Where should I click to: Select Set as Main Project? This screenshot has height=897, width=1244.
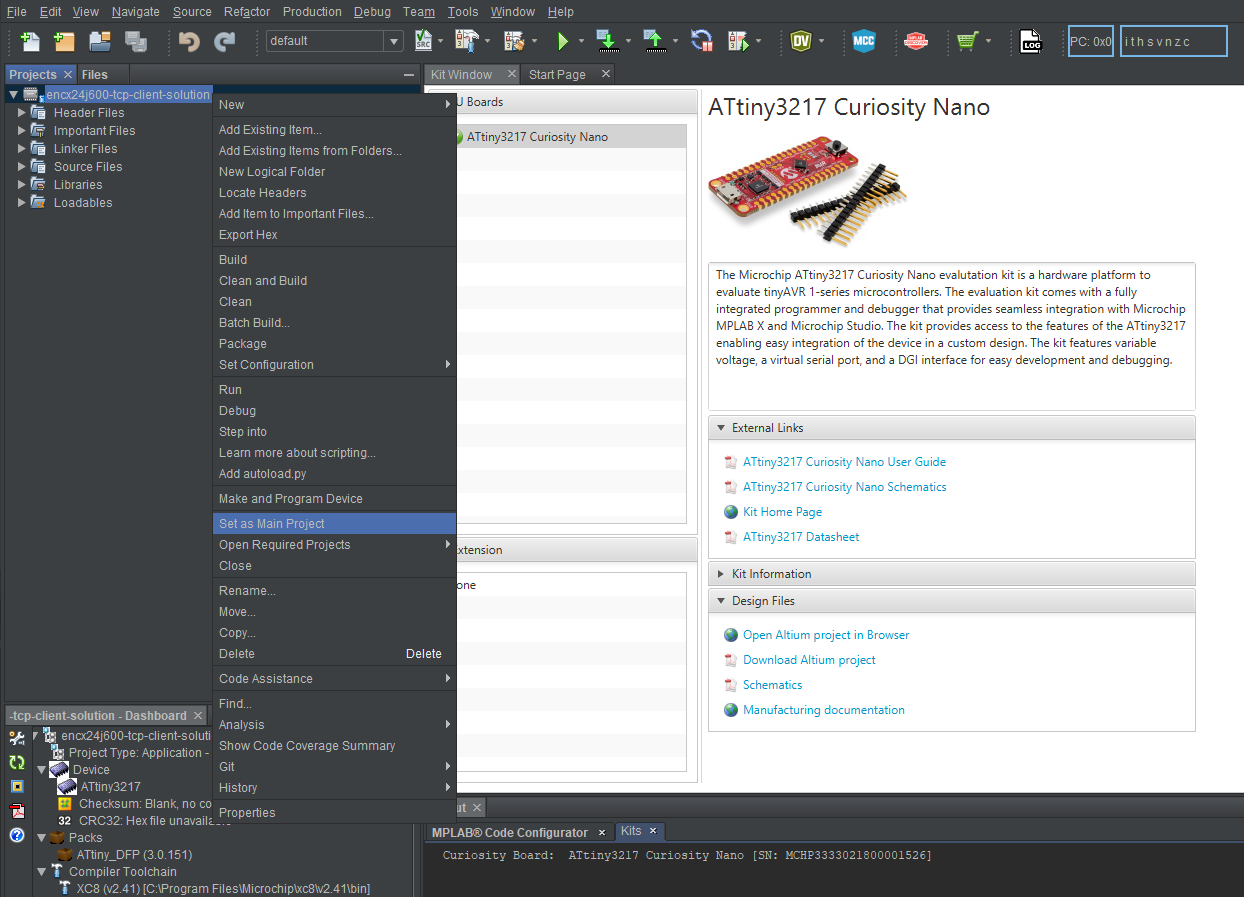click(x=334, y=524)
